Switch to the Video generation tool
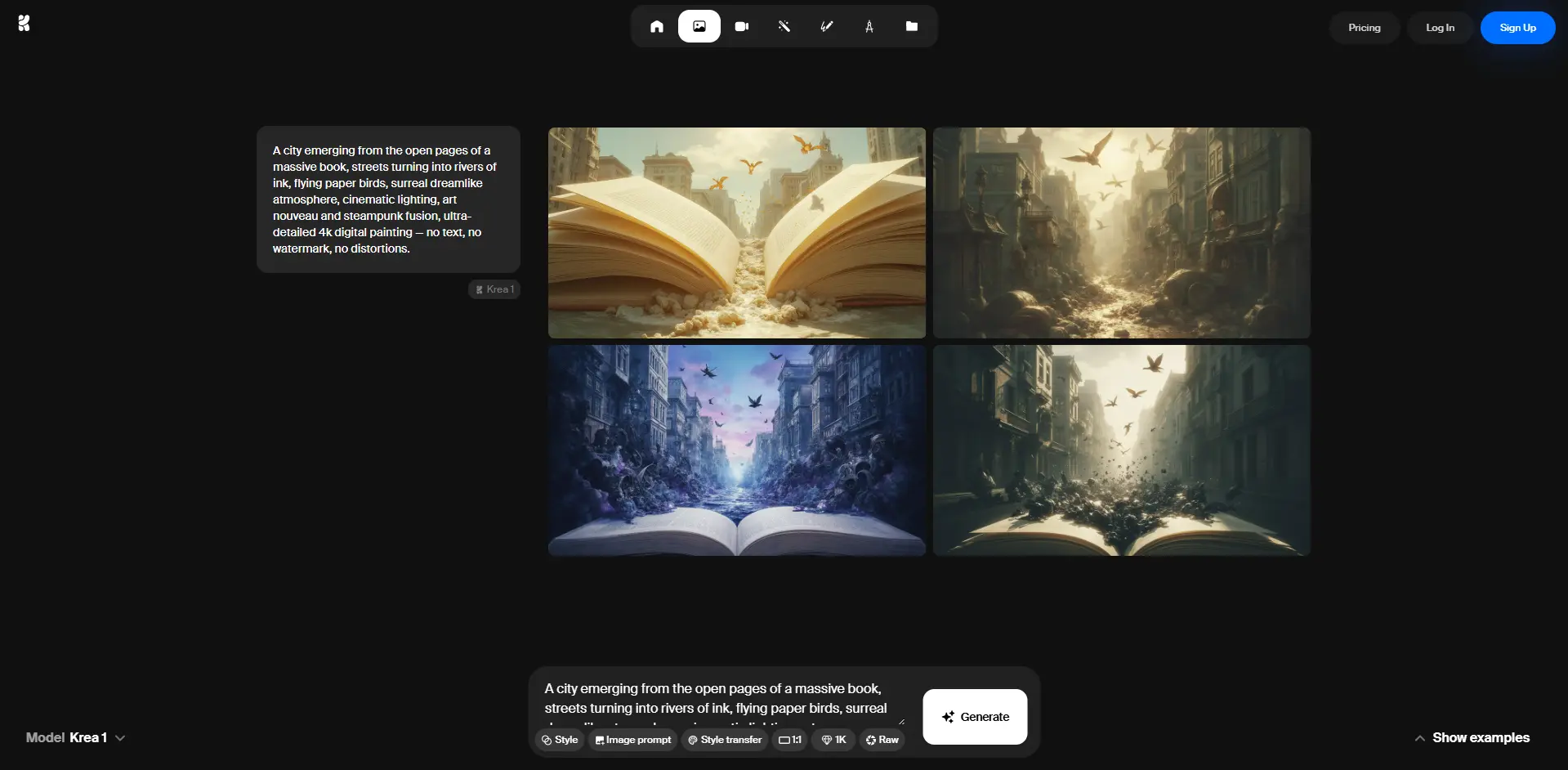Viewport: 1568px width, 770px height. [x=742, y=26]
